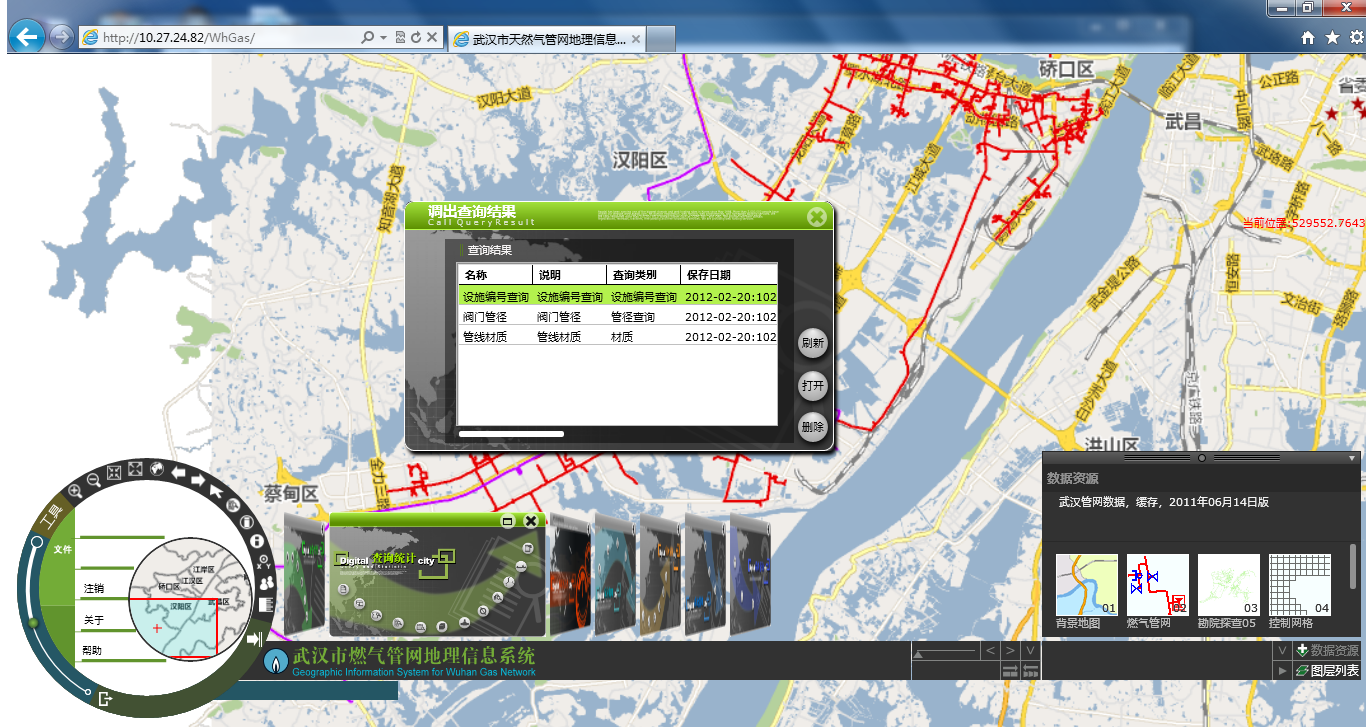Click the info (i) identify tool
The width and height of the screenshot is (1366, 728).
pos(258,541)
